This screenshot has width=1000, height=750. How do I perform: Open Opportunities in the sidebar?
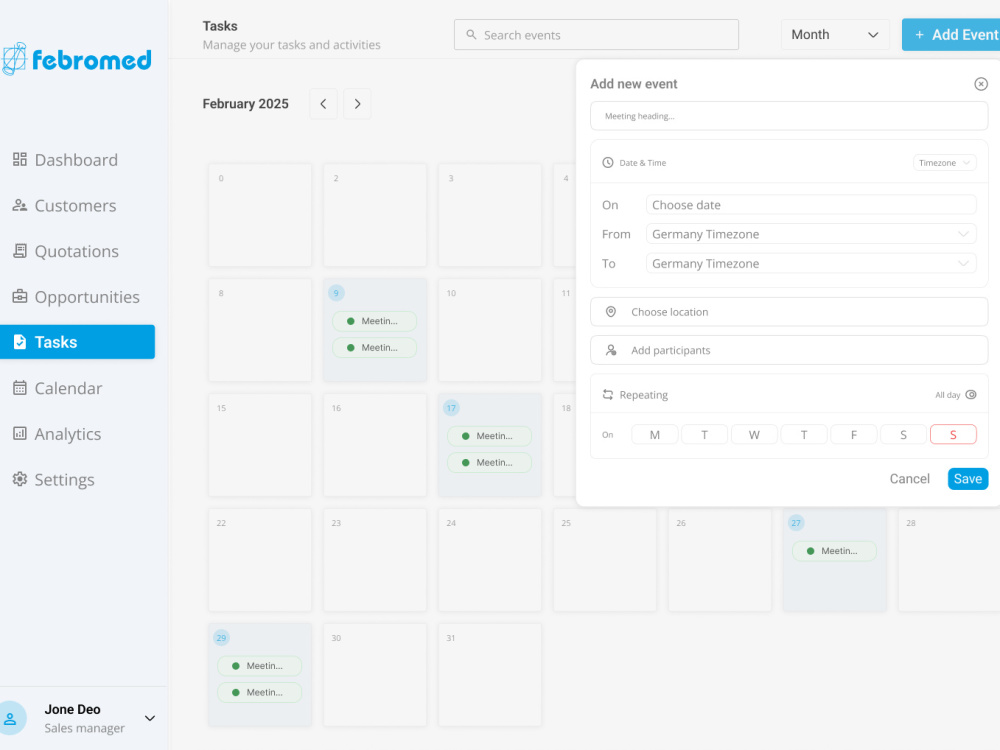77,297
